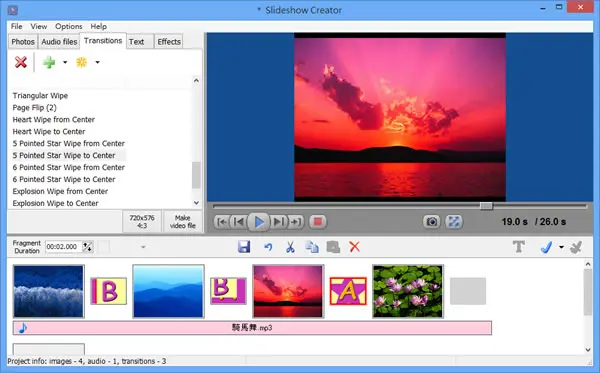Image resolution: width=600 pixels, height=373 pixels.
Task: Select the Transitions tab
Action: 103,41
